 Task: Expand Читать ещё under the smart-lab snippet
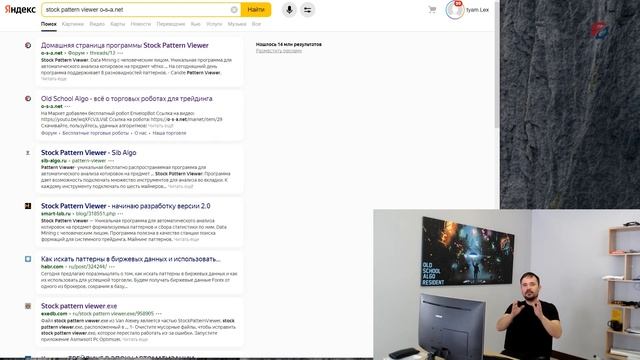pos(186,240)
